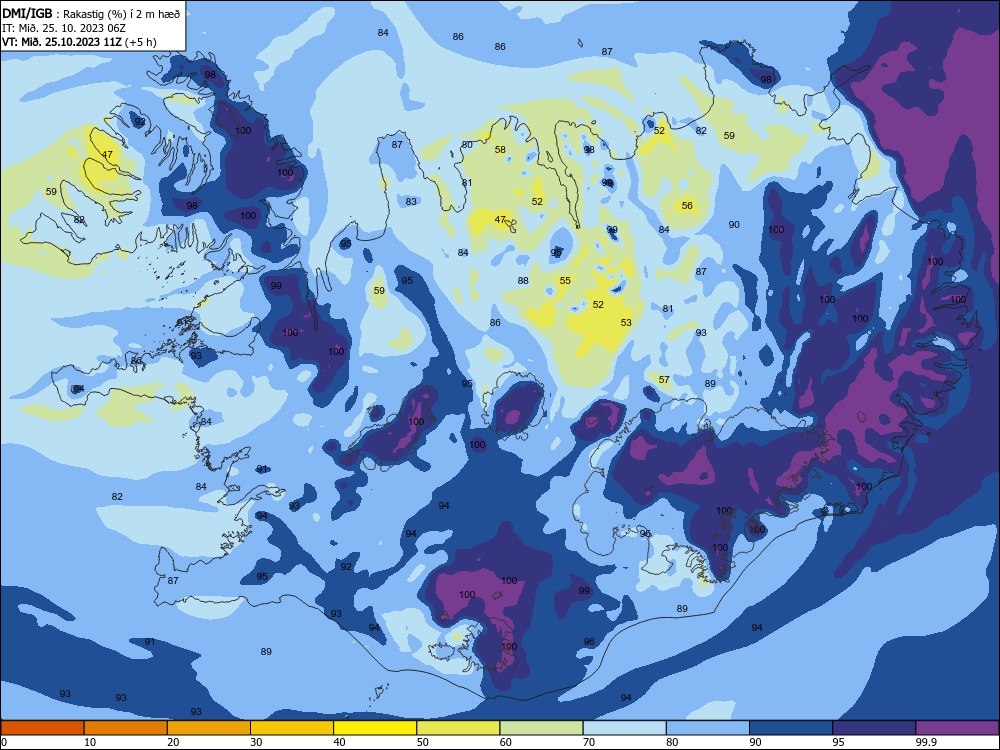Click the 50–60 pale yellow legend swatch
The height and width of the screenshot is (750, 1000).
(458, 728)
